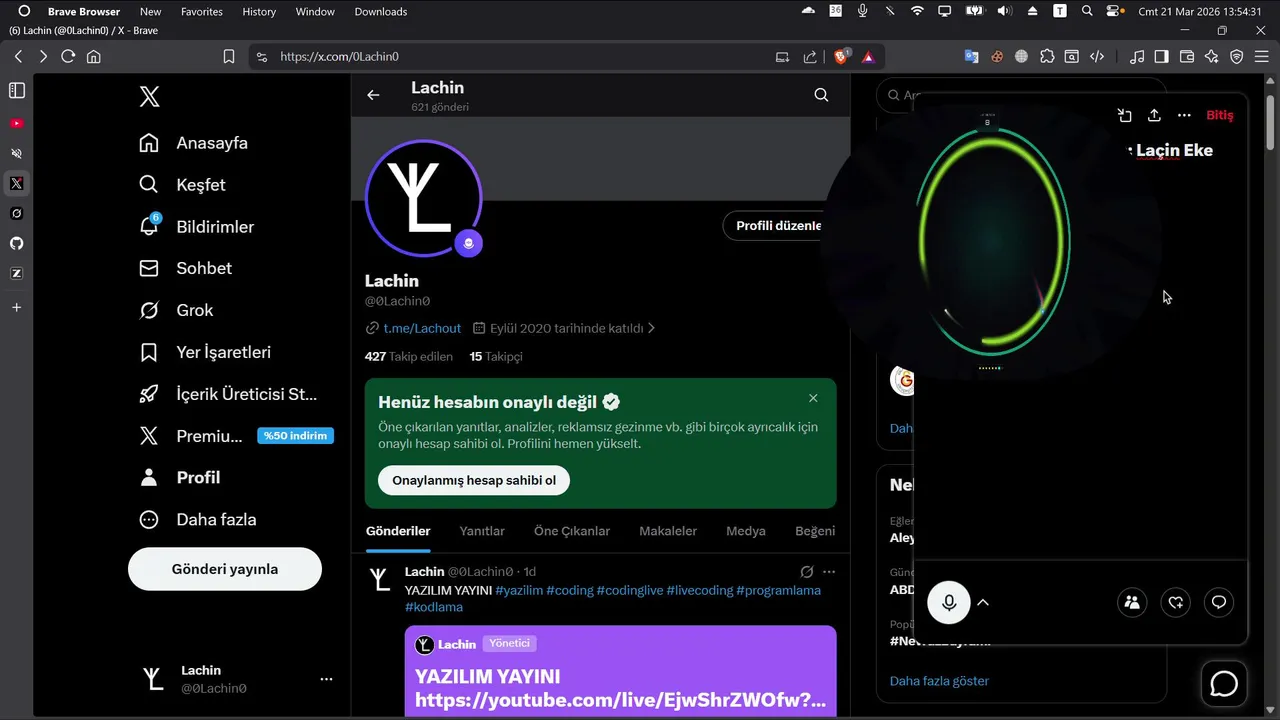
Task: Open Space comments bubble icon
Action: [1219, 602]
